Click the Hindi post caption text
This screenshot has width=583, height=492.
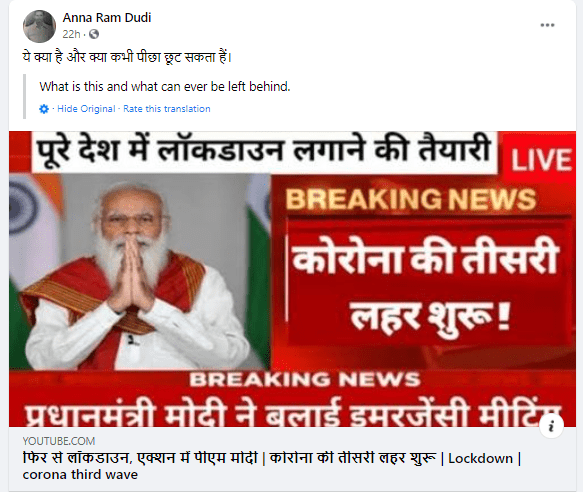[x=127, y=57]
